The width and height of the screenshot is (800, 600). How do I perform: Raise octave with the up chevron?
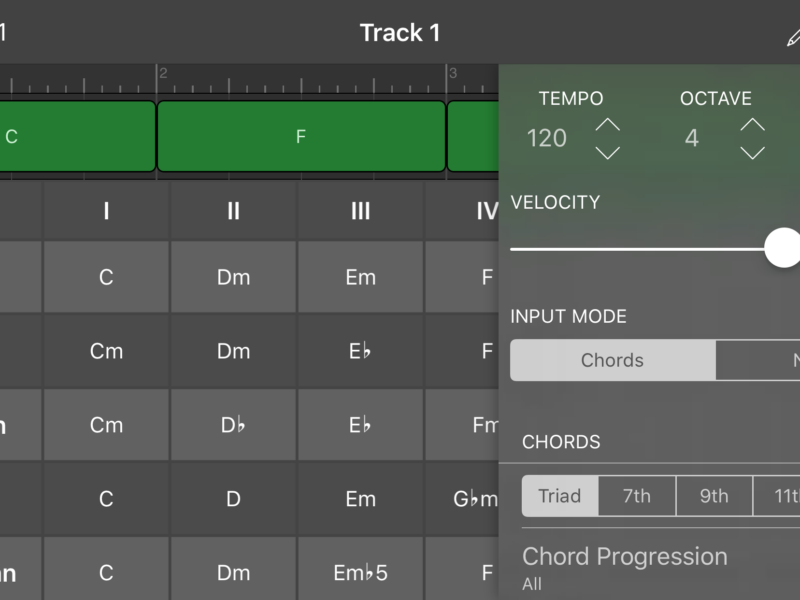point(752,126)
